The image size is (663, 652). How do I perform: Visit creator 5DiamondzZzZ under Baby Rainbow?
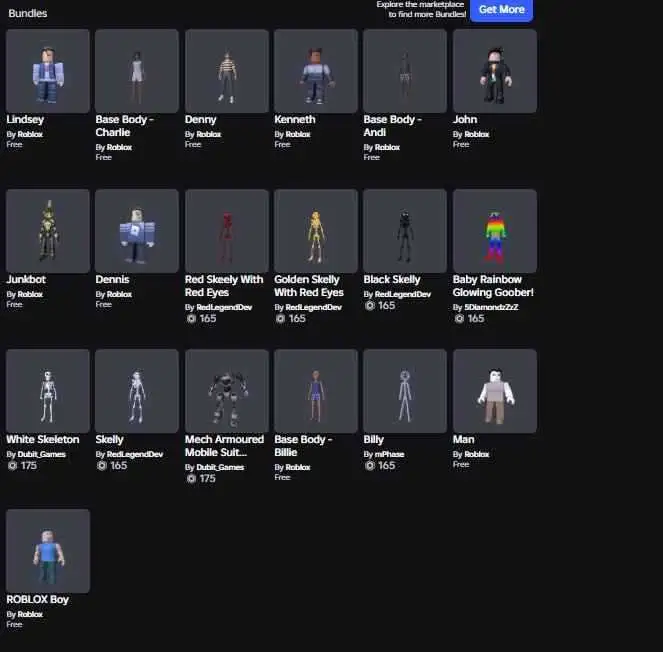pos(491,307)
